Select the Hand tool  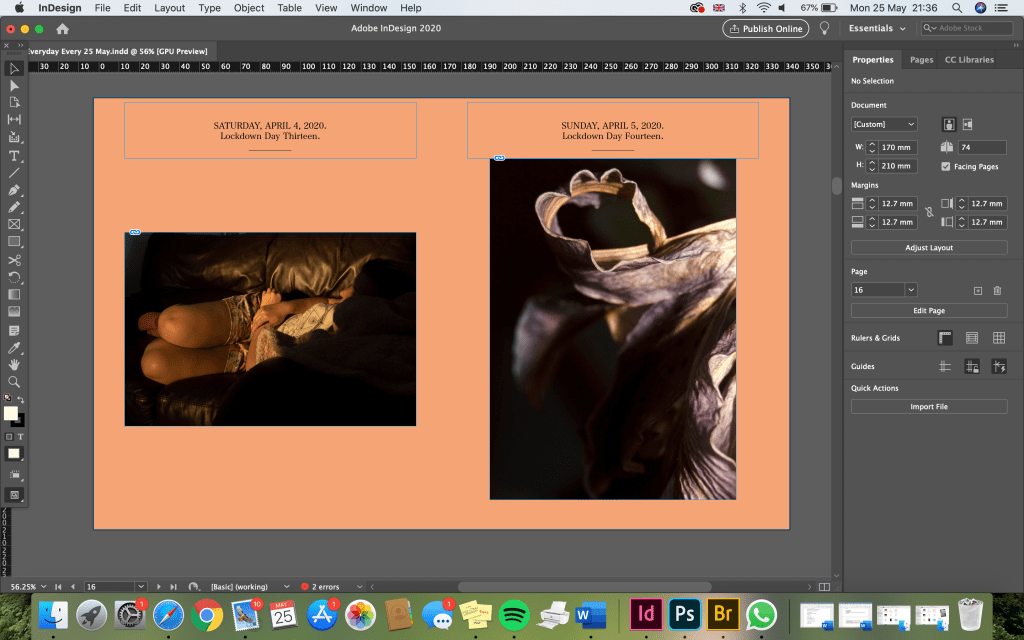14,364
